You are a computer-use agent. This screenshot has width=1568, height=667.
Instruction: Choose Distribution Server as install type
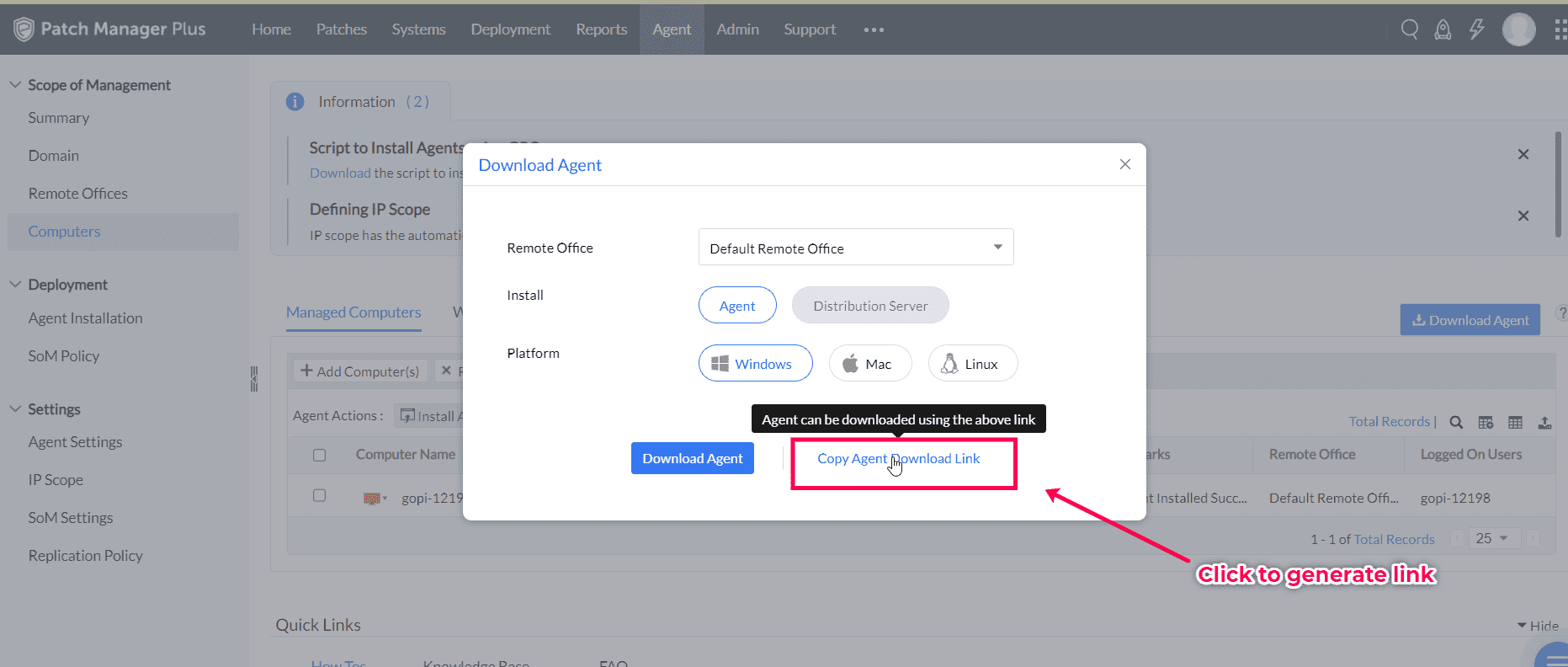pos(870,305)
